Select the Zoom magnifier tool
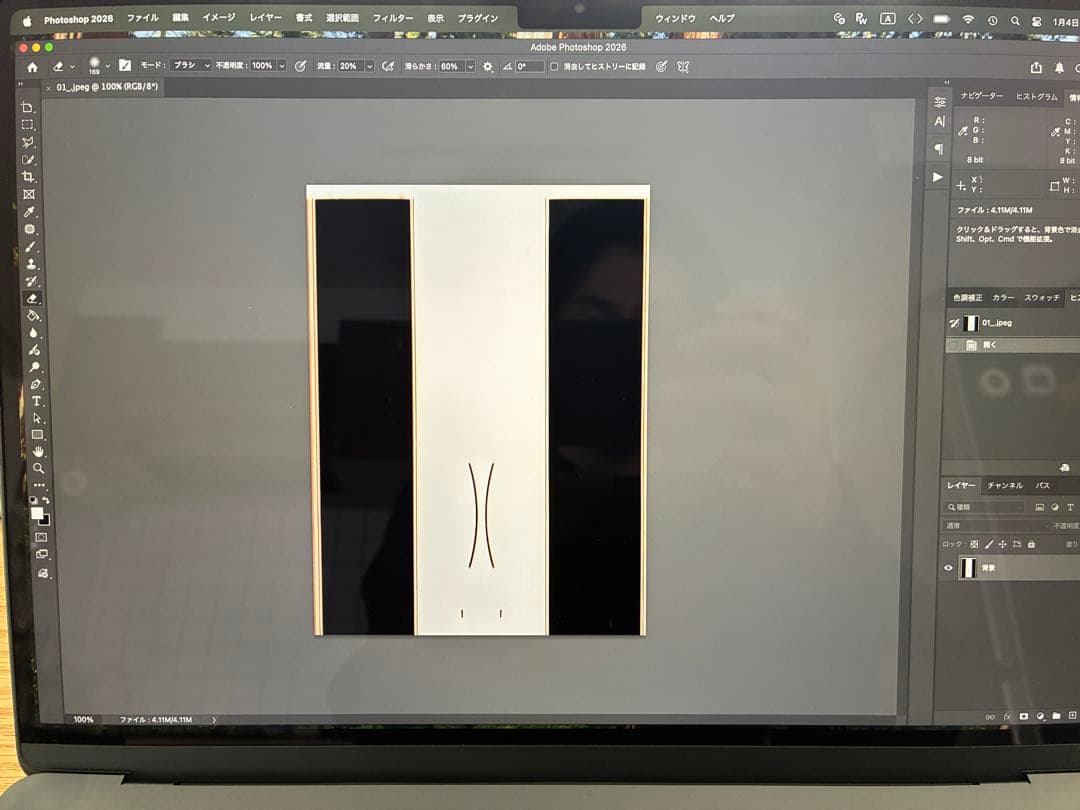Viewport: 1080px width, 810px height. [38, 468]
